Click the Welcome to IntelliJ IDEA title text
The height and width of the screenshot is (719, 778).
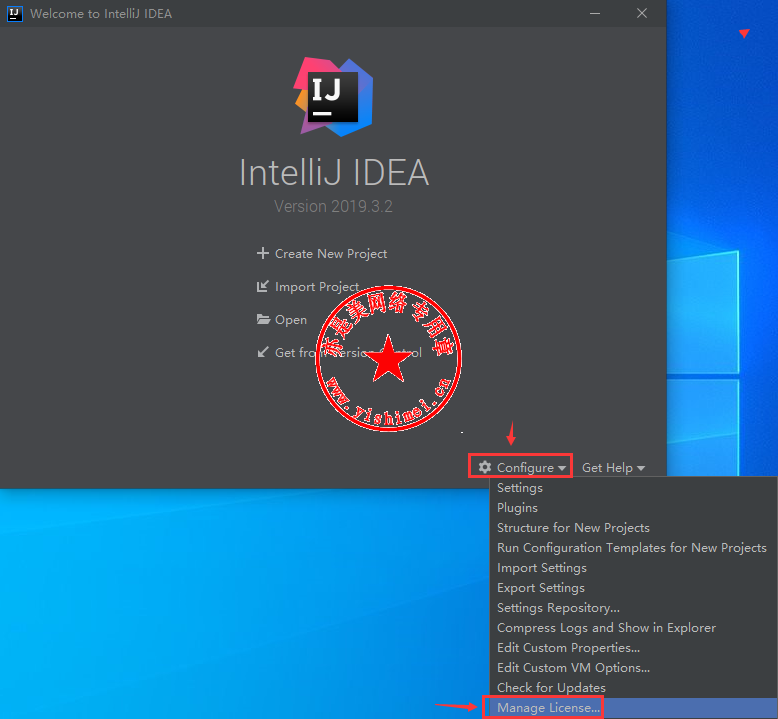coord(101,13)
